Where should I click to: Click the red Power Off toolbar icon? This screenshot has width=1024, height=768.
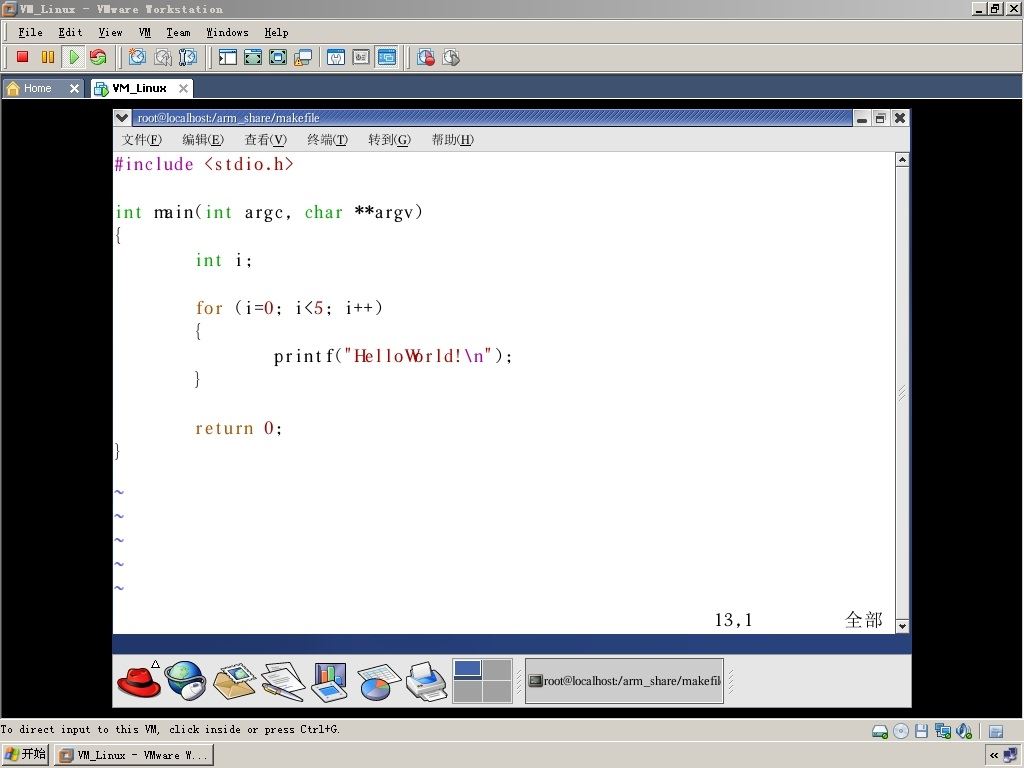click(x=22, y=57)
